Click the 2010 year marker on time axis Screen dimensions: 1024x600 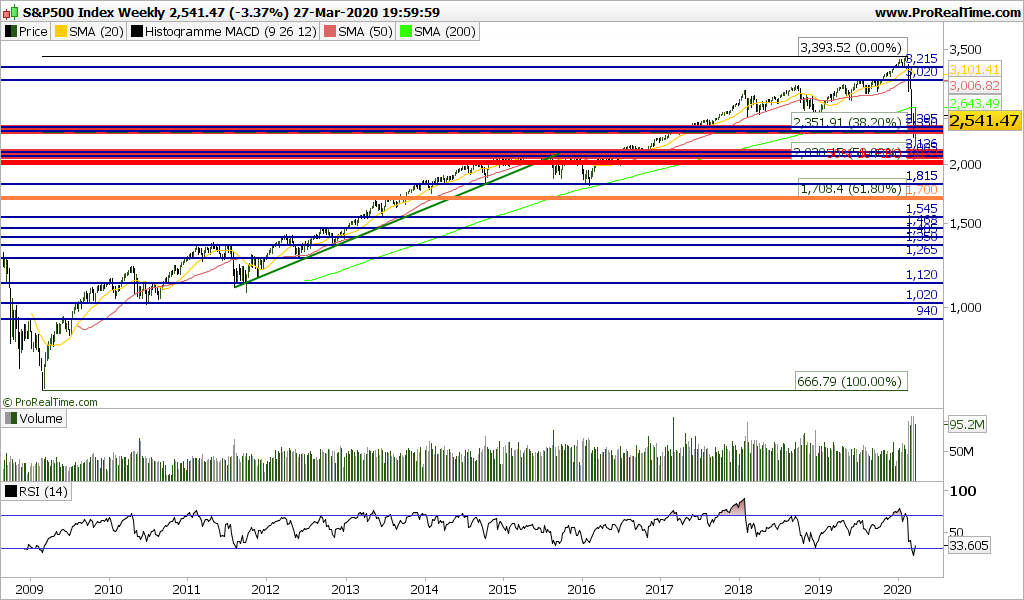108,590
